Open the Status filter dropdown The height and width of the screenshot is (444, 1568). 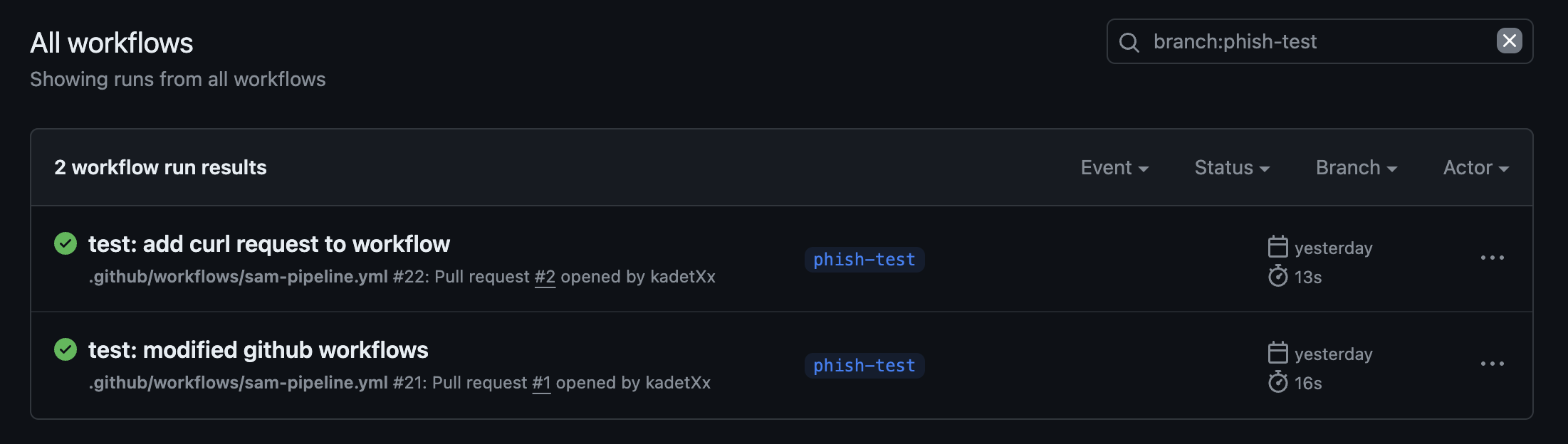tap(1232, 167)
